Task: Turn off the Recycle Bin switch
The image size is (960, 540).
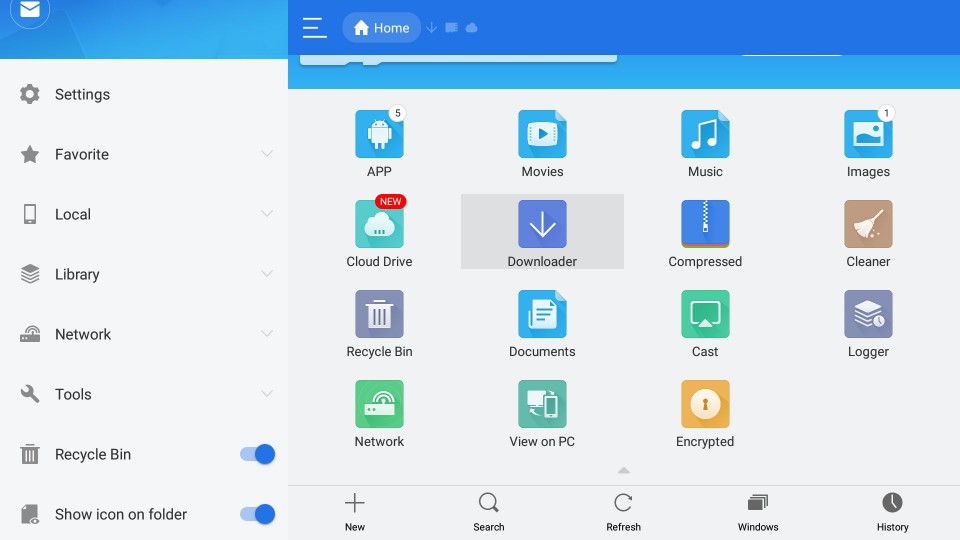Action: [x=258, y=454]
